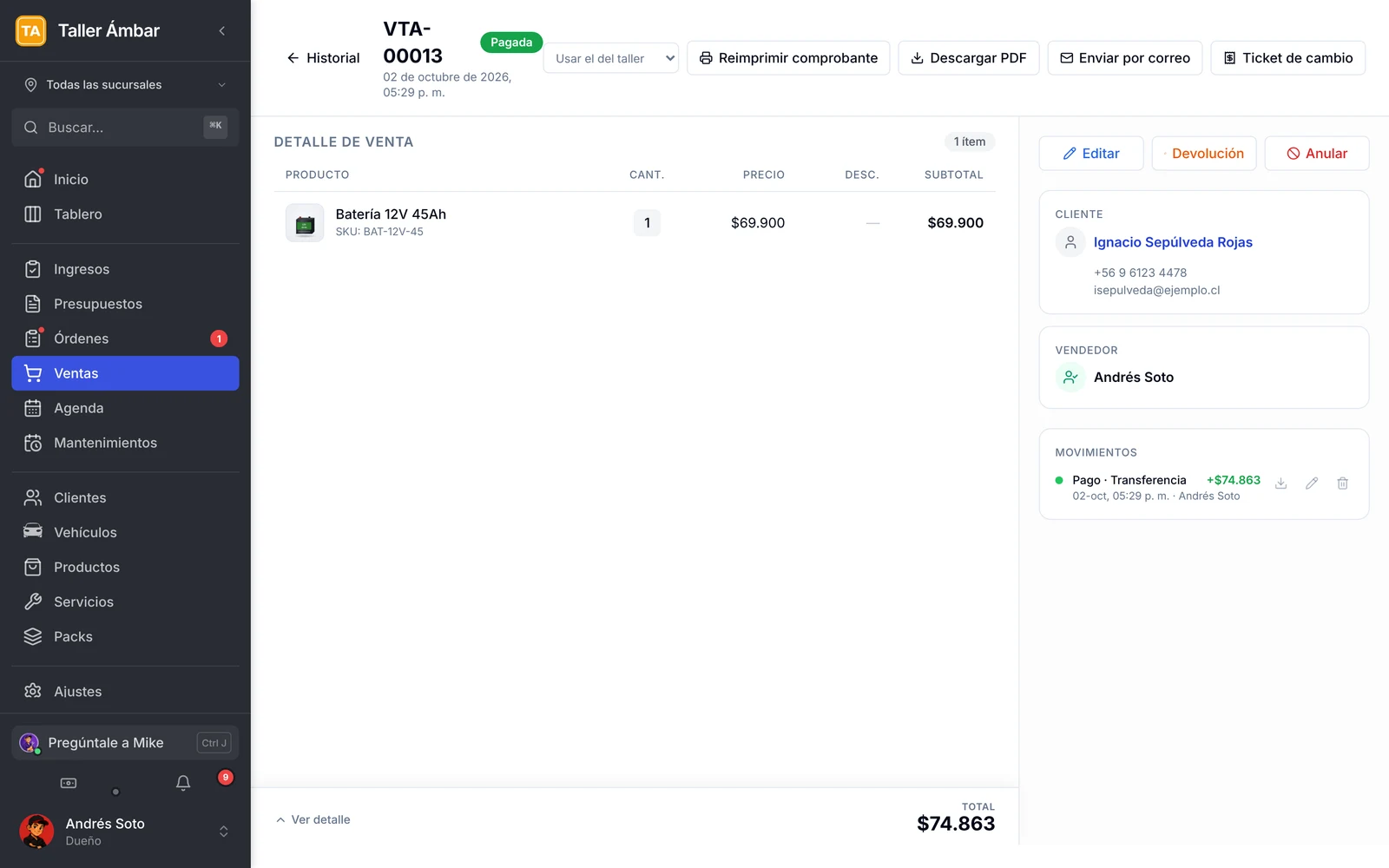The width and height of the screenshot is (1389, 868).
Task: Open client Ignacio Sepúlveda Rojas link
Action: [1173, 242]
